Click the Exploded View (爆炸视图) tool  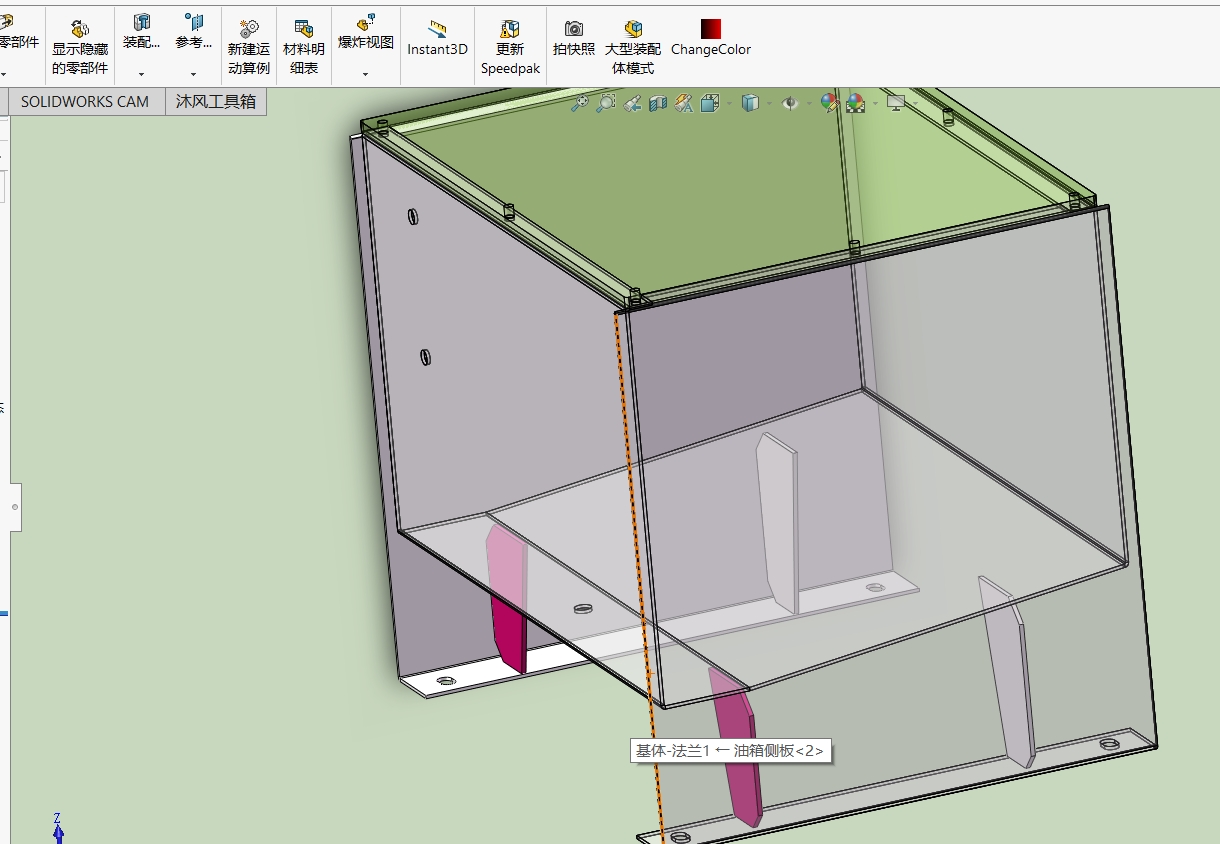pyautogui.click(x=365, y=33)
